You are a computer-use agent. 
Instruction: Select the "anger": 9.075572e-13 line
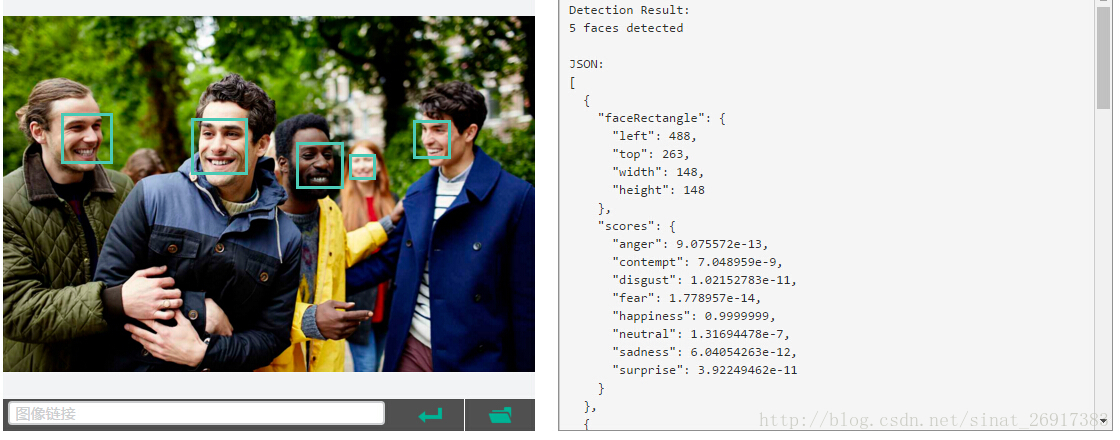[x=690, y=244]
